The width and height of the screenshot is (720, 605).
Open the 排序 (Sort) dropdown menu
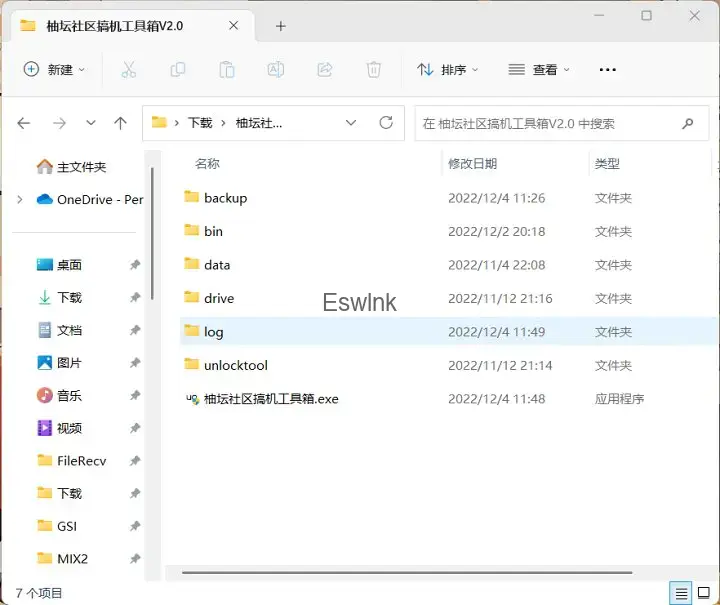click(x=448, y=70)
